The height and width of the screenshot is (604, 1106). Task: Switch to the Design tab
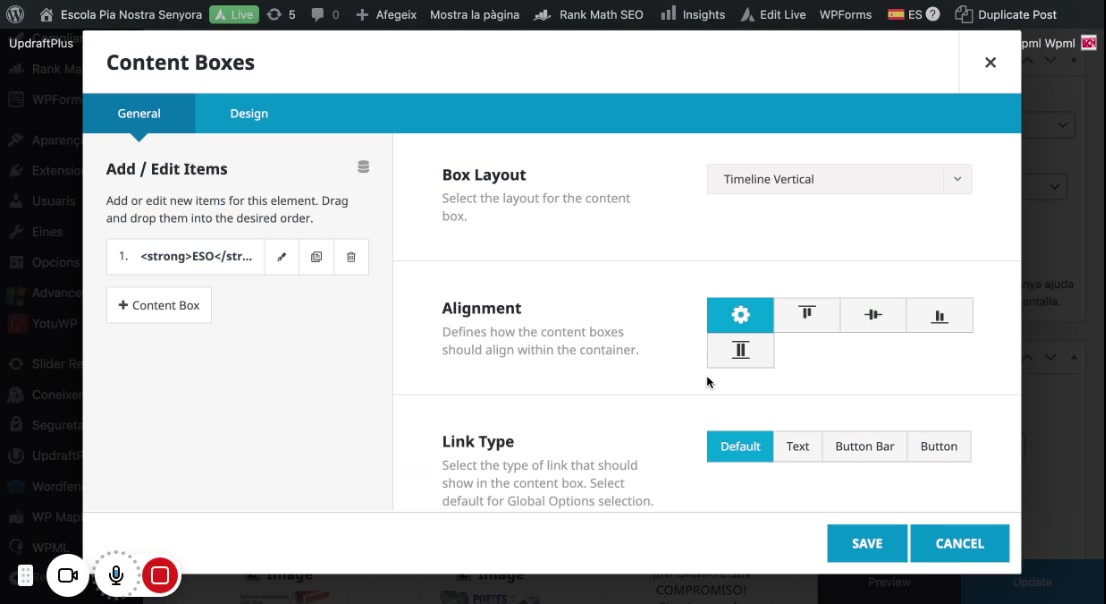click(x=249, y=114)
